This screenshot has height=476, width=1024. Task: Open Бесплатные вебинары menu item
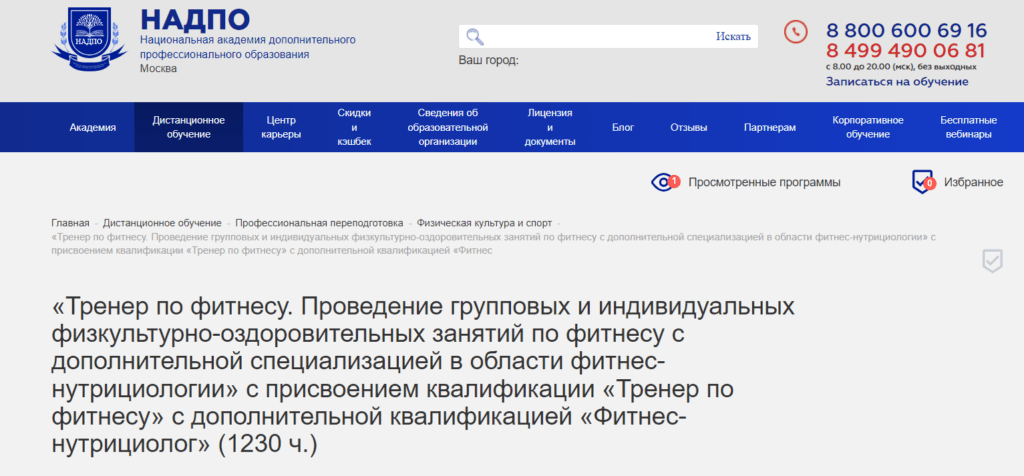(x=968, y=127)
